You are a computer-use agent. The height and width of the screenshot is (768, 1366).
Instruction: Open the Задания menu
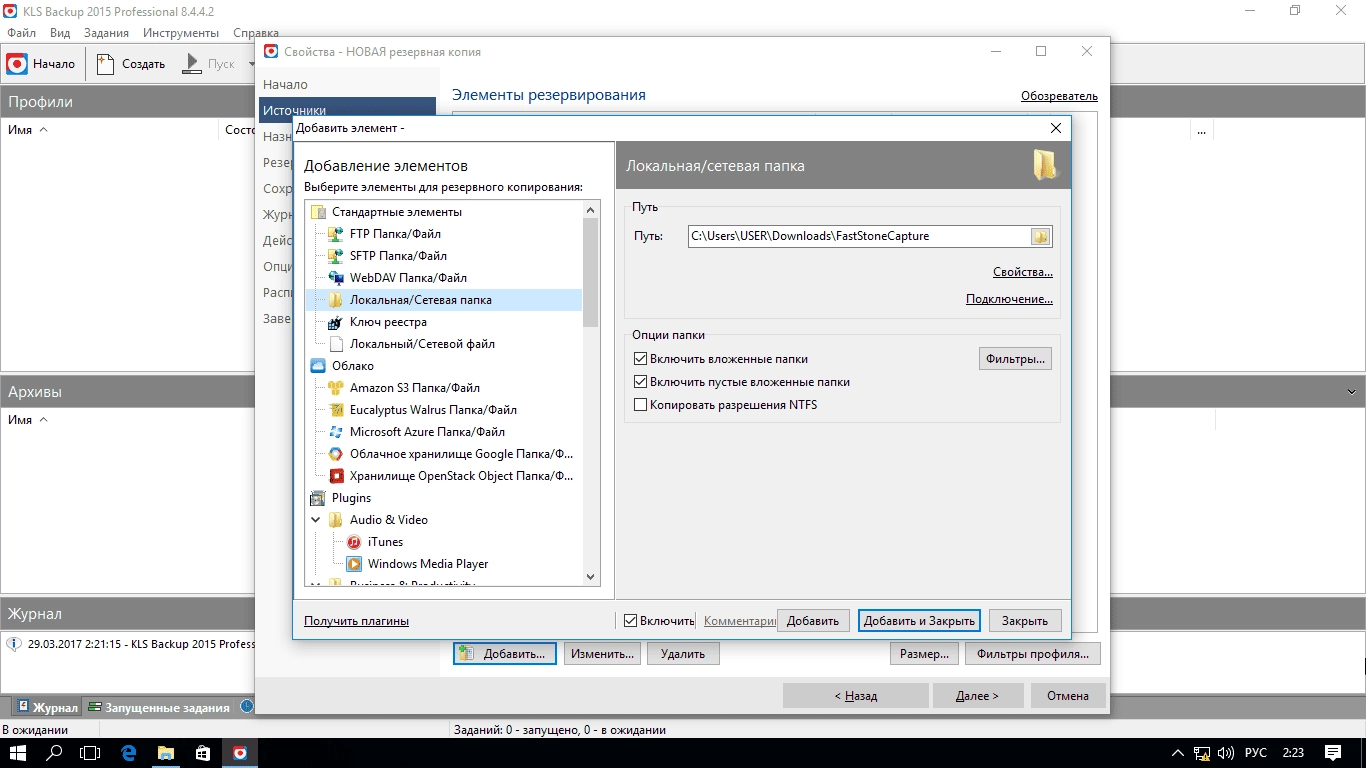(106, 33)
